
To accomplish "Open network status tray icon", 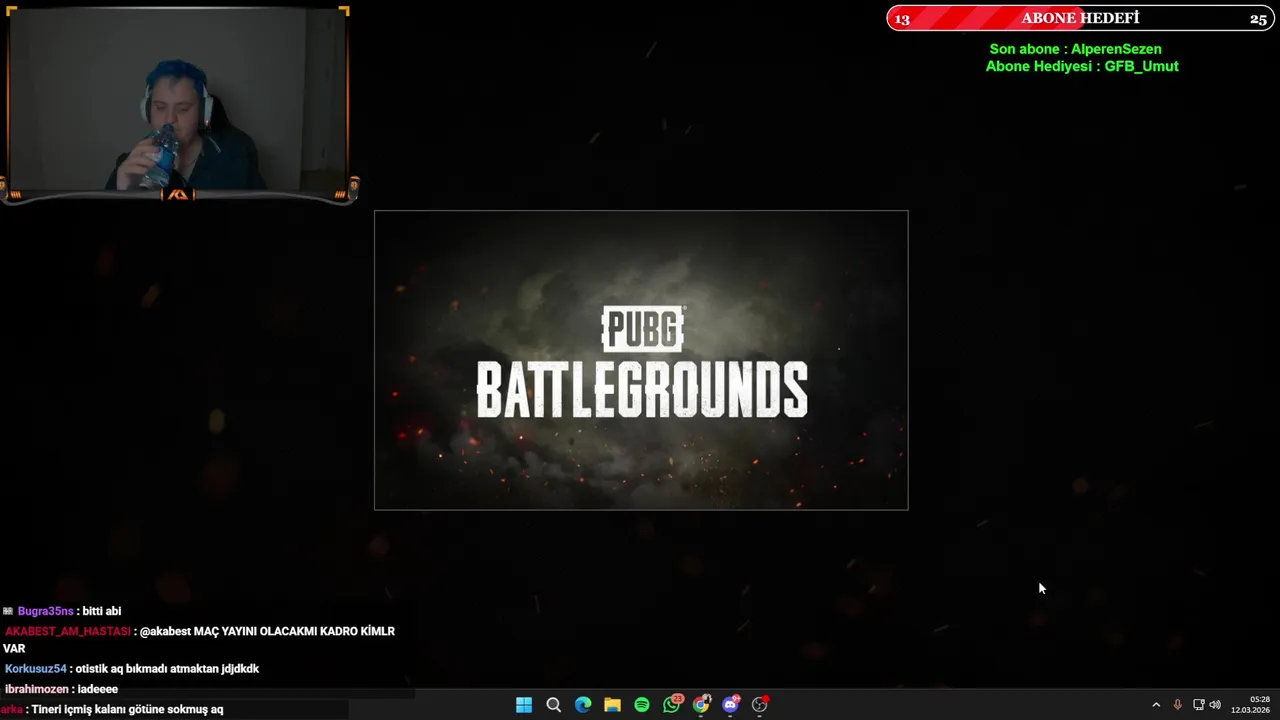I will pos(1198,705).
